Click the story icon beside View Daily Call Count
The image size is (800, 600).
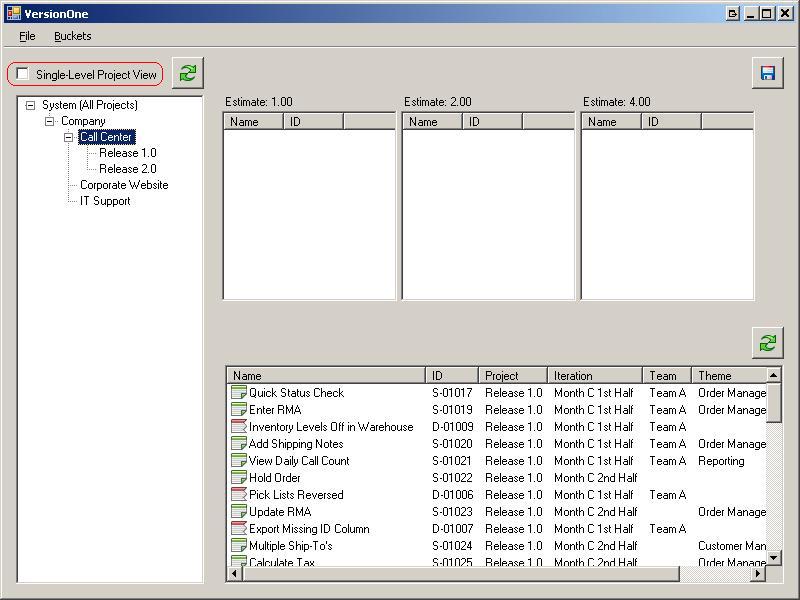[239, 460]
